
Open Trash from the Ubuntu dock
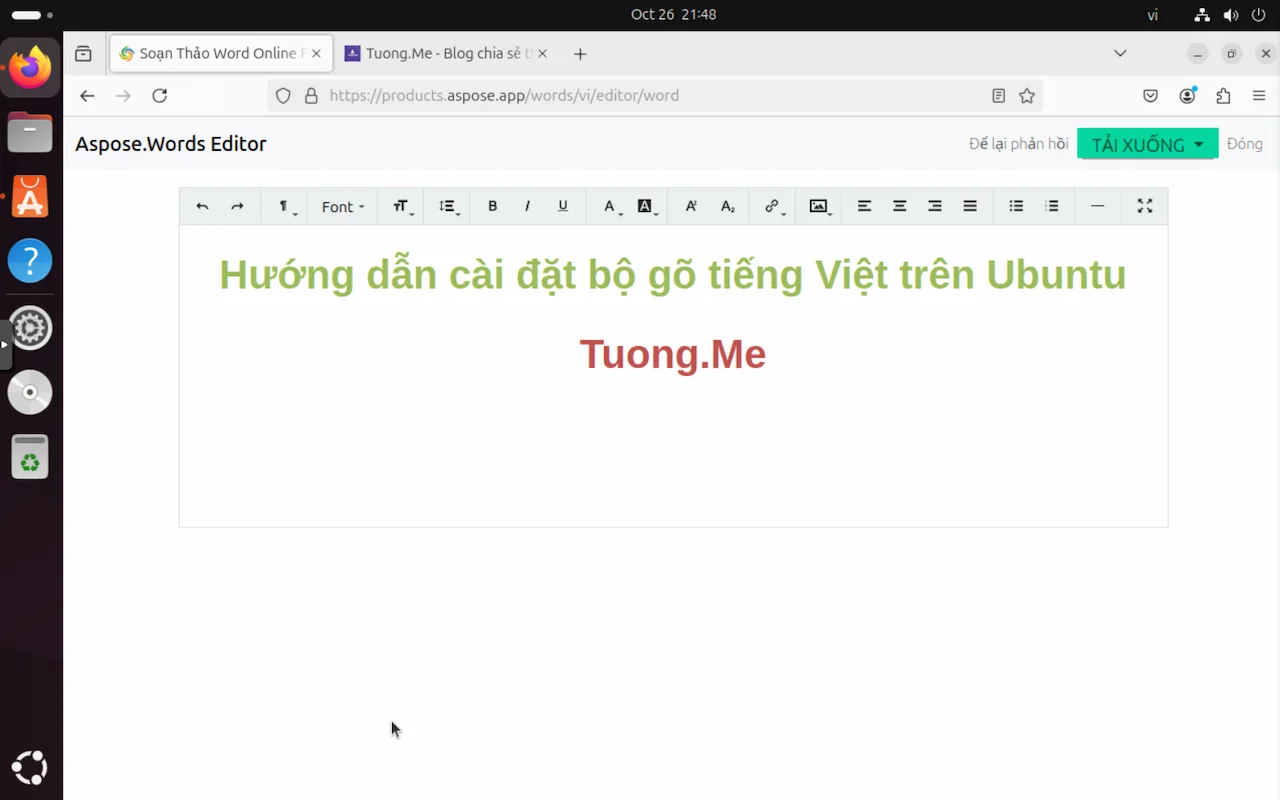click(x=30, y=457)
